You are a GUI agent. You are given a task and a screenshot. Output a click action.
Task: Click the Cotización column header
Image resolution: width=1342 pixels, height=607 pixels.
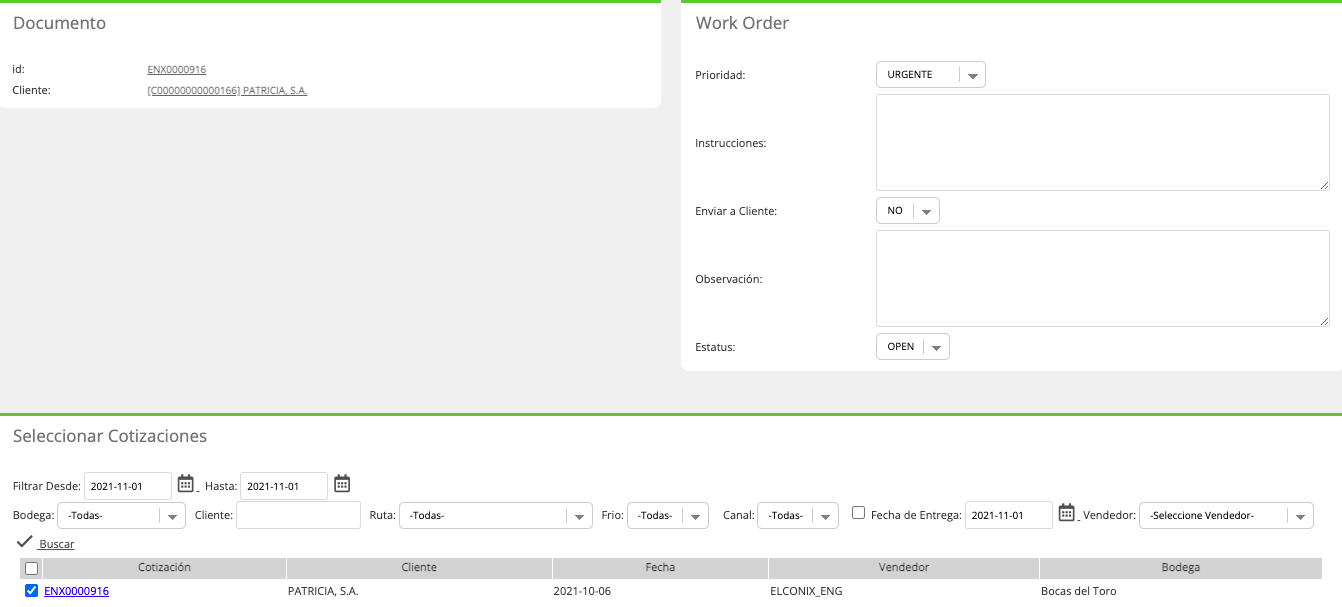point(164,568)
